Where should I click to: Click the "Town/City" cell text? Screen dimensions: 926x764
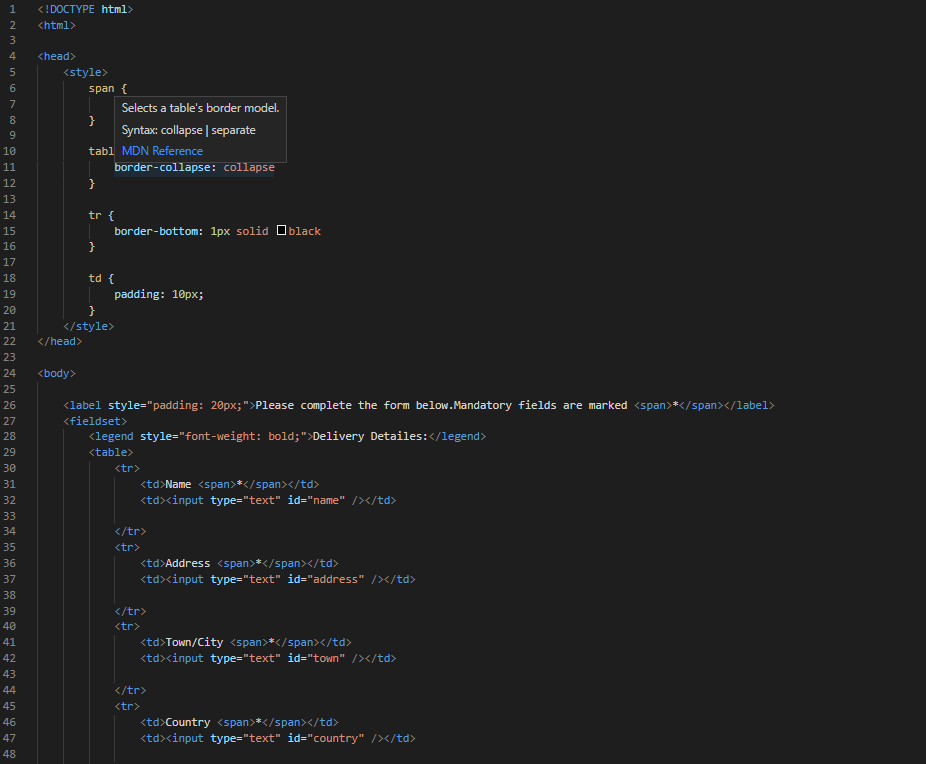click(194, 642)
